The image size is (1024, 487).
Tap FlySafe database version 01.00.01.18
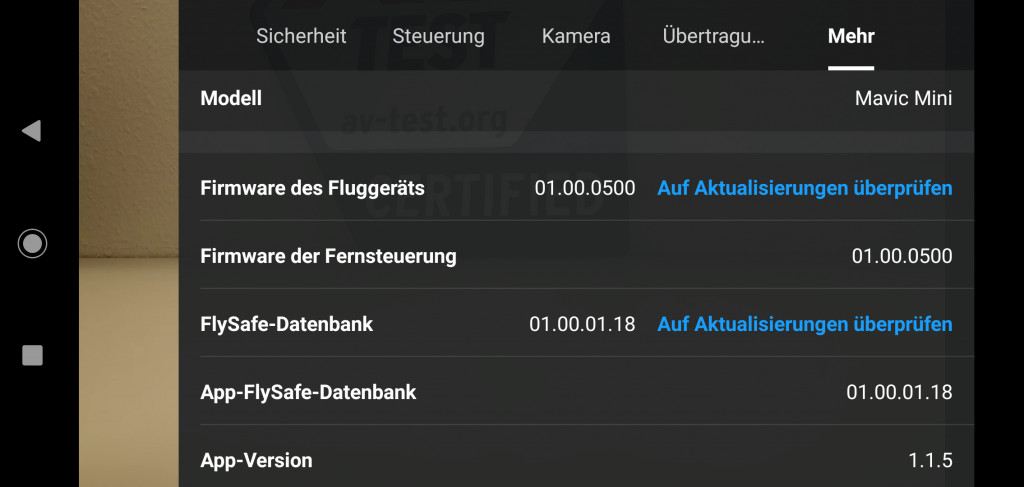point(582,324)
